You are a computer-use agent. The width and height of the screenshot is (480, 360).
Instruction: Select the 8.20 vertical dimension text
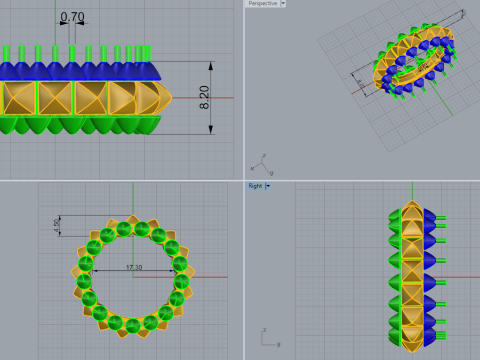(204, 97)
